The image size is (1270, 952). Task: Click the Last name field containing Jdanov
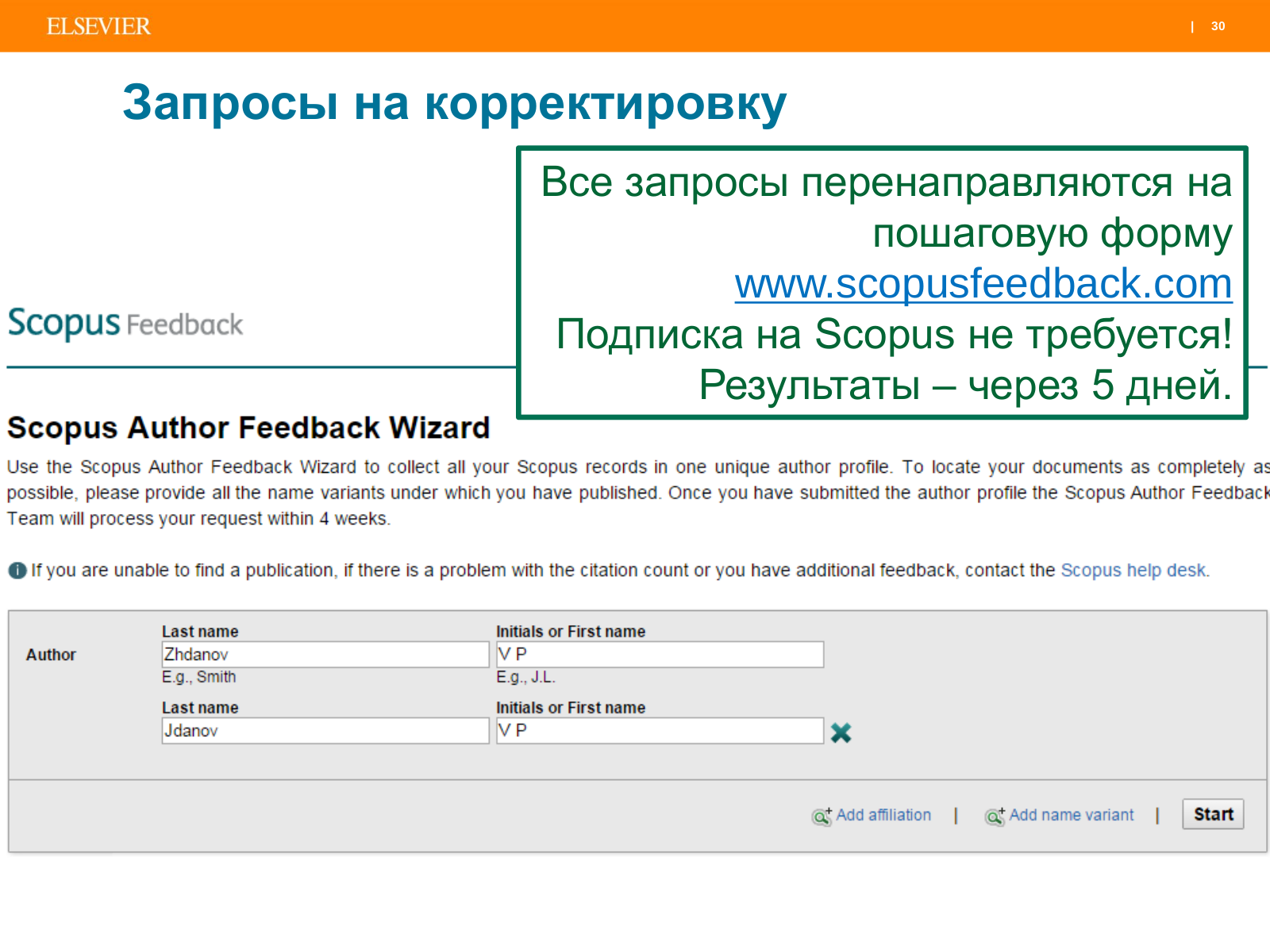coord(325,731)
